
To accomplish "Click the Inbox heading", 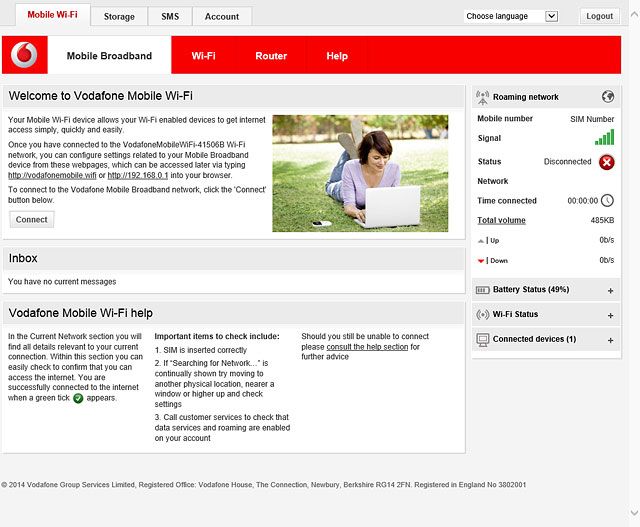I will [23, 258].
